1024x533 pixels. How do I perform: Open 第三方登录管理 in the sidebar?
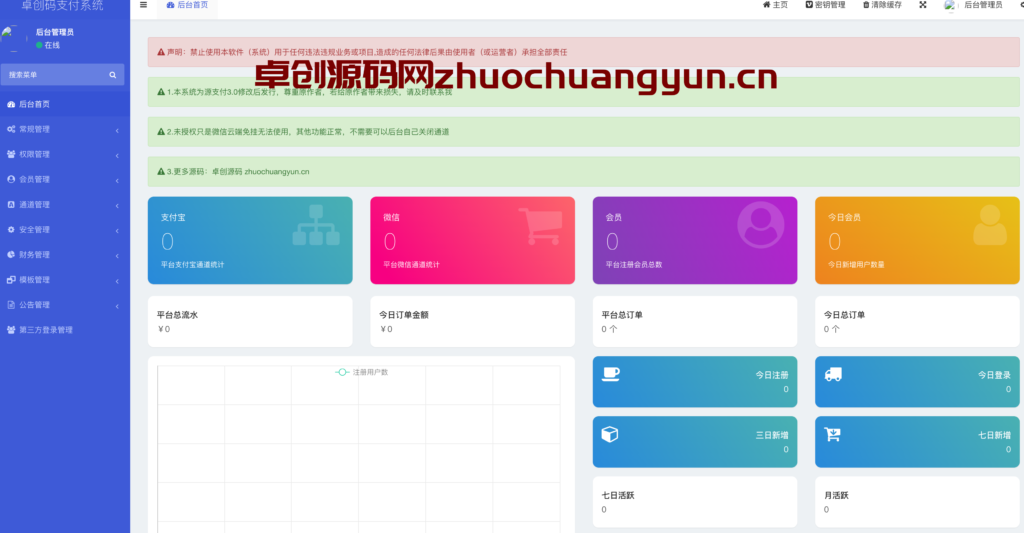[x=65, y=330]
